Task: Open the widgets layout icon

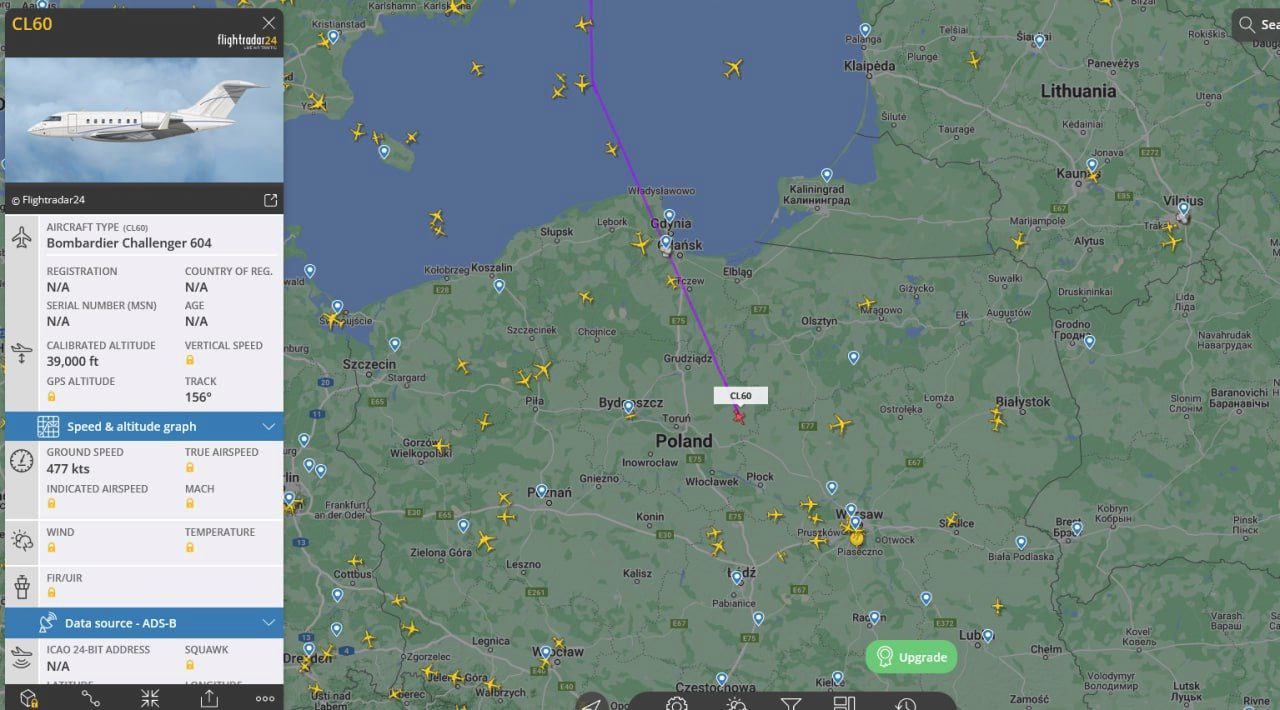Action: coord(845,704)
